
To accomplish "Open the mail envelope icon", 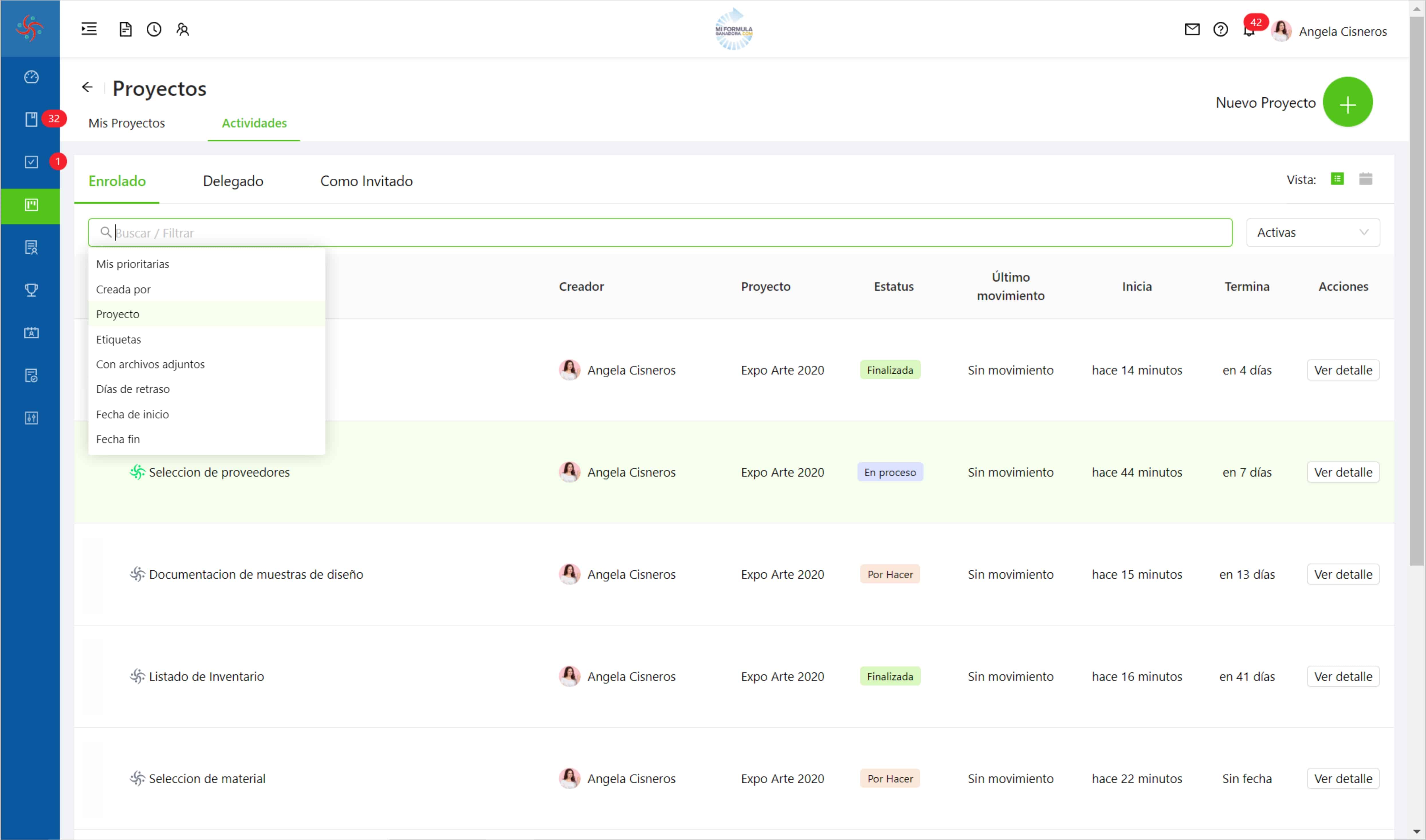I will [1192, 29].
